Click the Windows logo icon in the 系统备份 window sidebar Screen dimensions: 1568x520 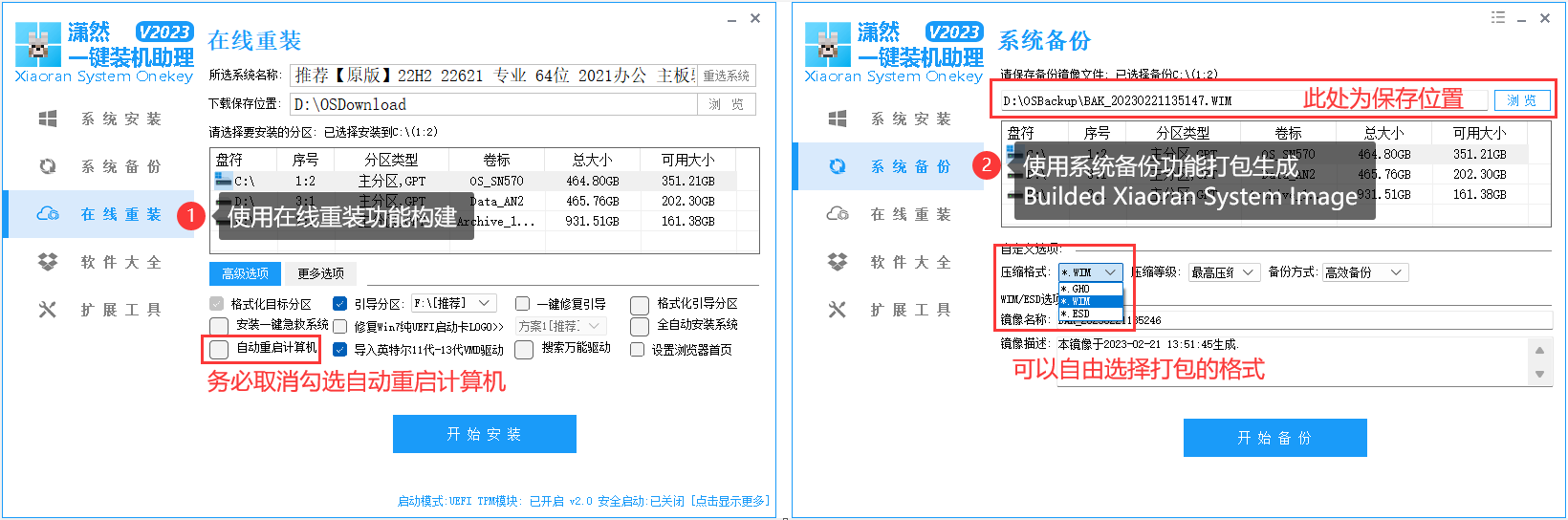(838, 119)
